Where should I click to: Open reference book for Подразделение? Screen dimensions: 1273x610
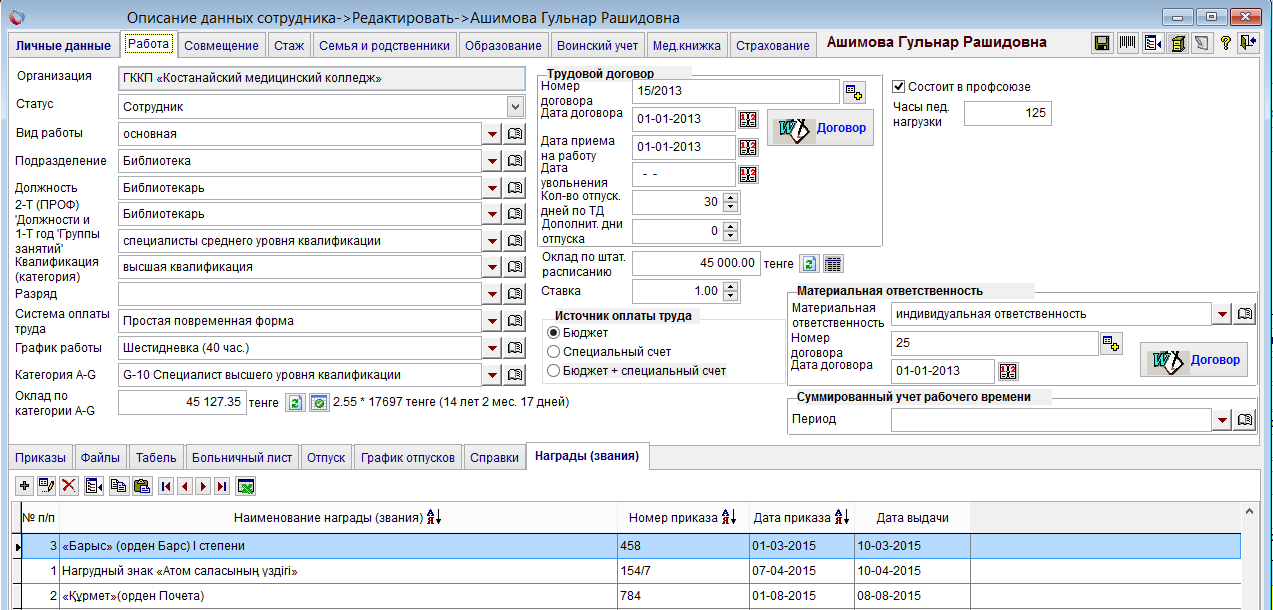pyautogui.click(x=514, y=160)
